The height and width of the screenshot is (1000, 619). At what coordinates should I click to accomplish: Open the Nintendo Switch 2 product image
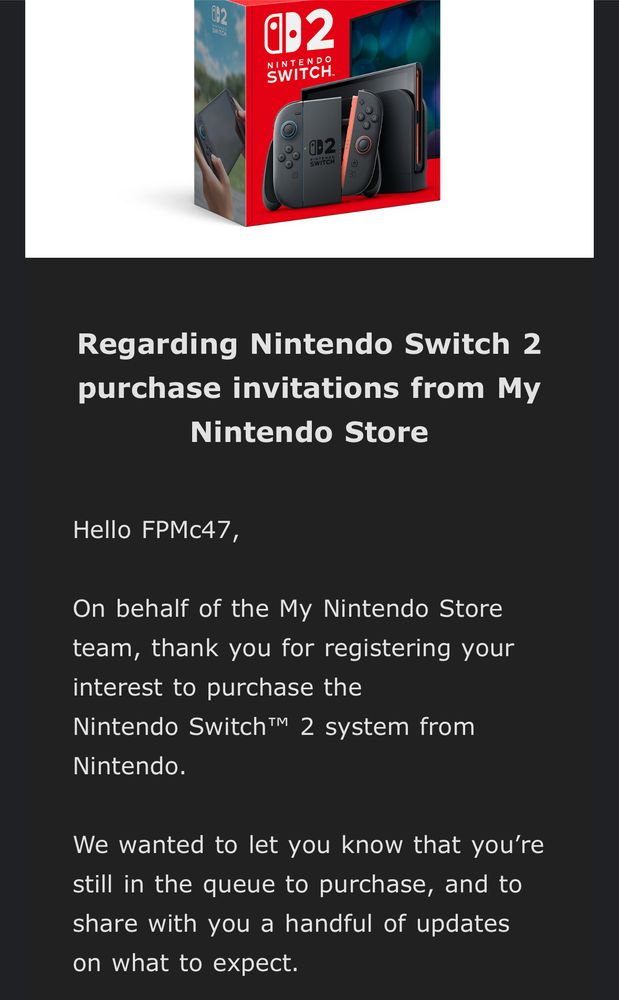[317, 112]
